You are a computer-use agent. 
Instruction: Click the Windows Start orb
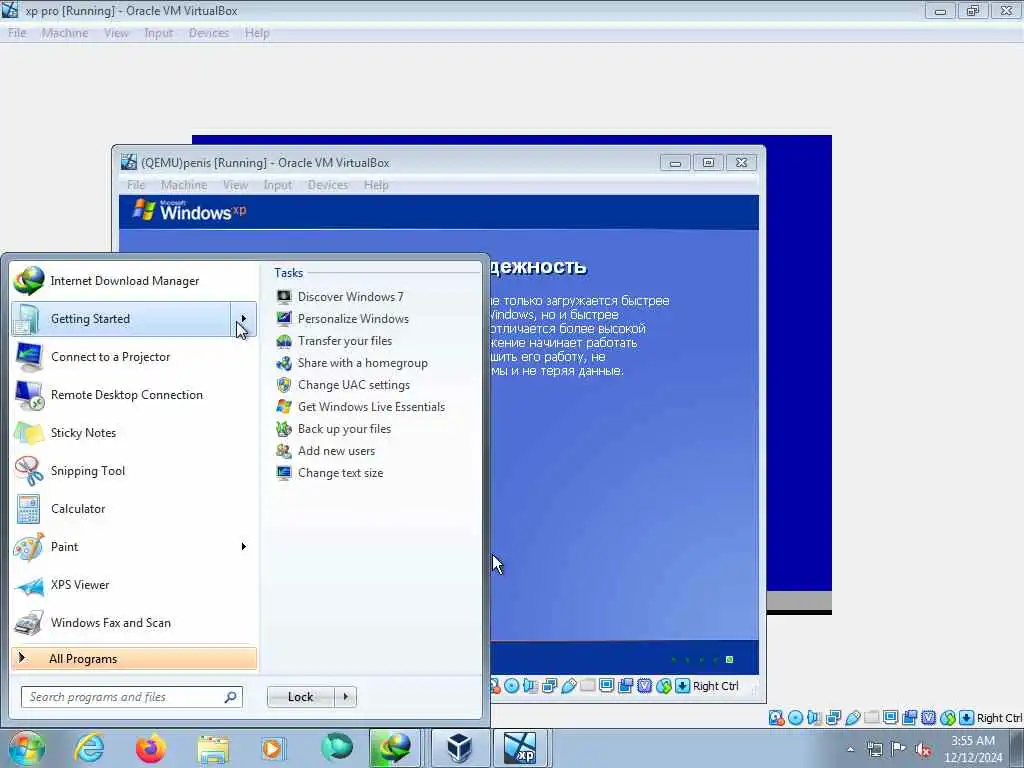(x=27, y=748)
